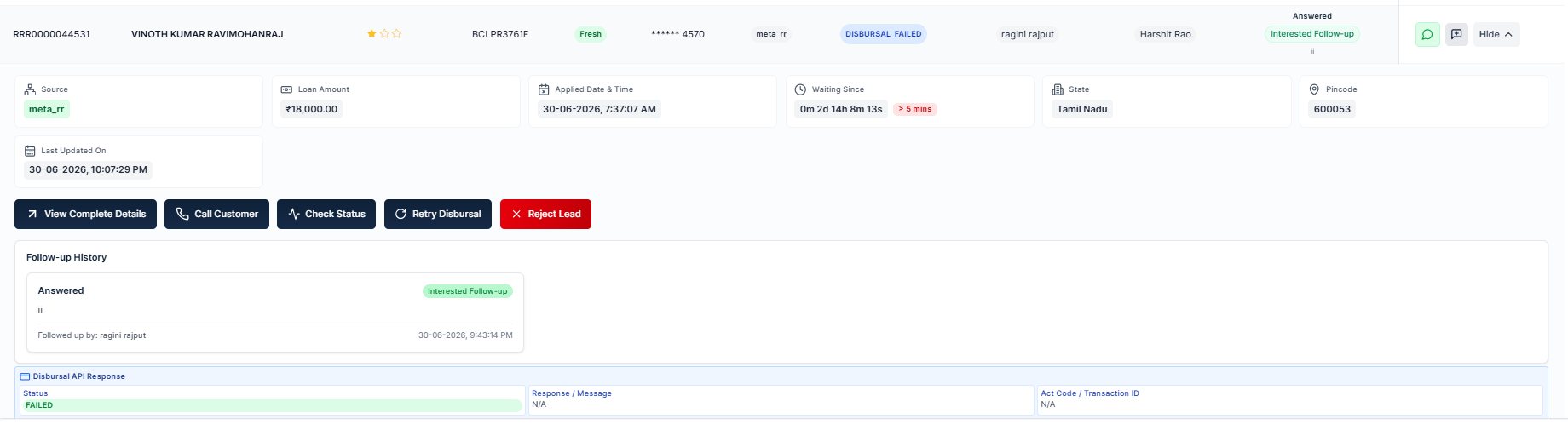Click masked phone number ending 4570
Image resolution: width=1568 pixels, height=430 pixels.
click(x=677, y=34)
